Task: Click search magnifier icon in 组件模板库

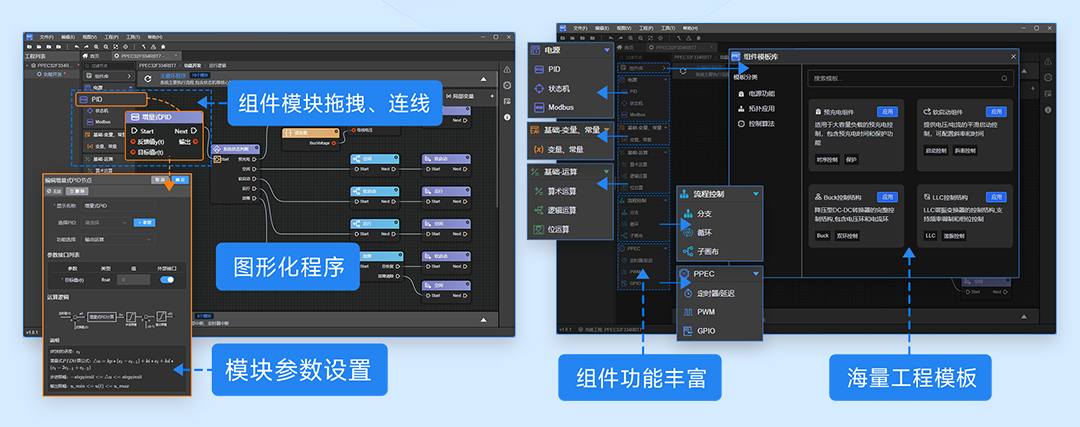Action: click(1003, 79)
